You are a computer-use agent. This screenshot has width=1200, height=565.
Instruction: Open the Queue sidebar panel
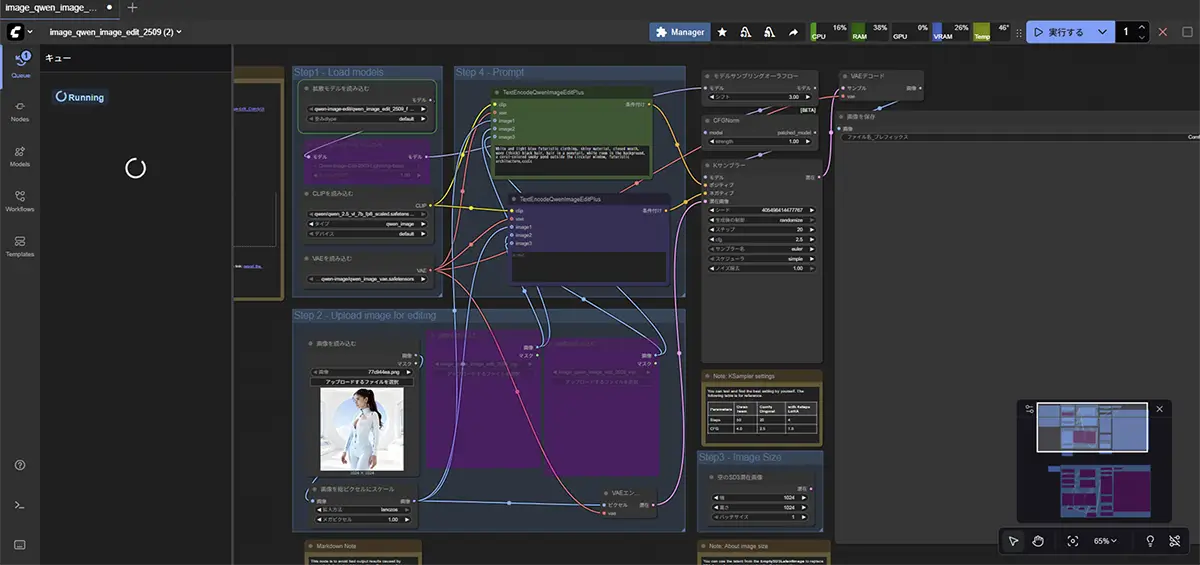19,64
